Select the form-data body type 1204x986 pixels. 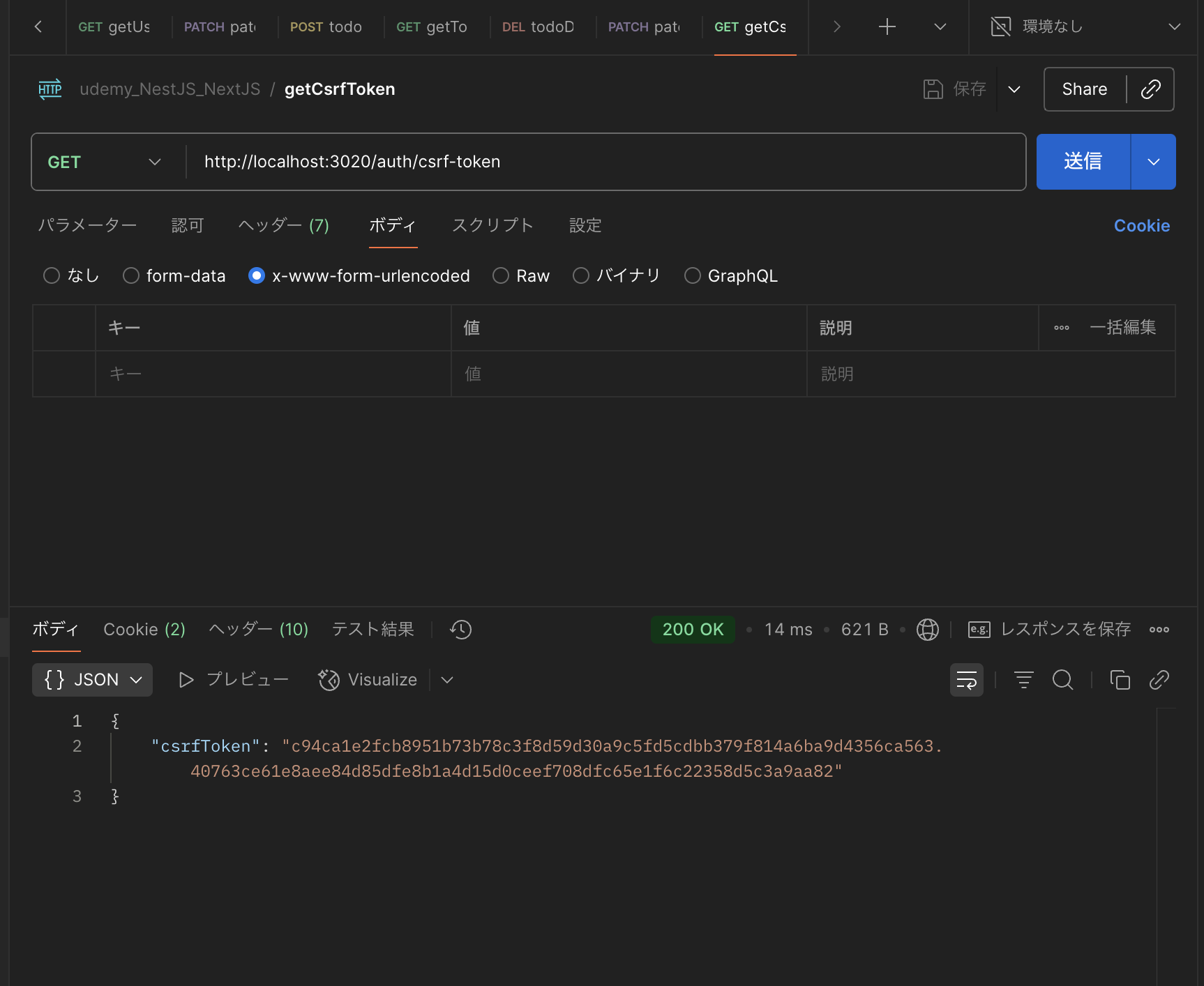(x=131, y=275)
